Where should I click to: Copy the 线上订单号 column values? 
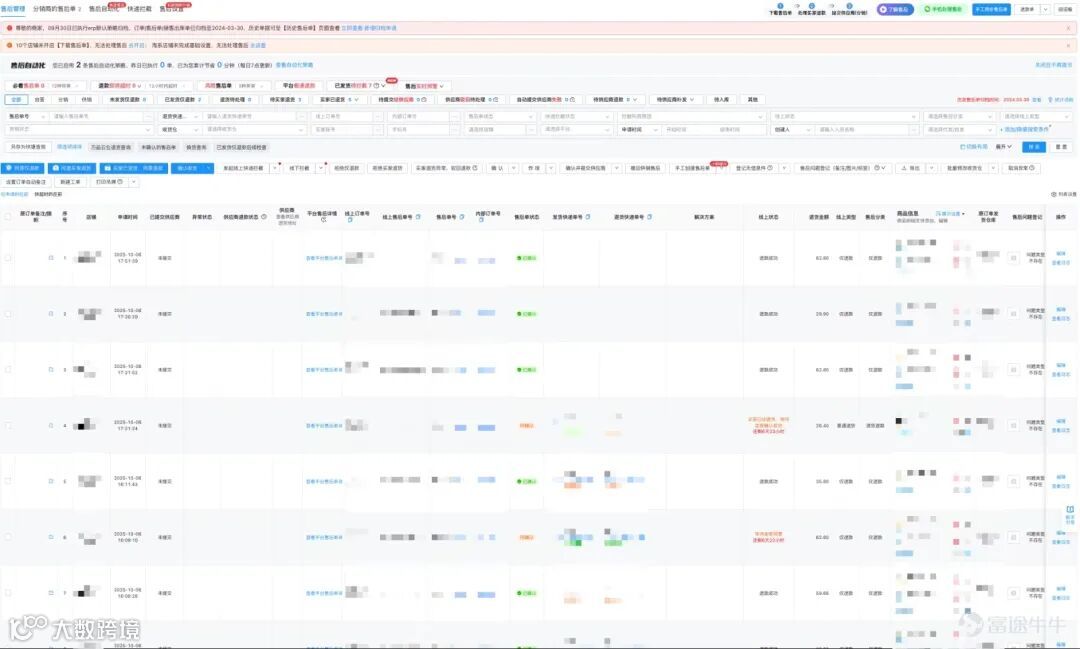(x=350, y=220)
